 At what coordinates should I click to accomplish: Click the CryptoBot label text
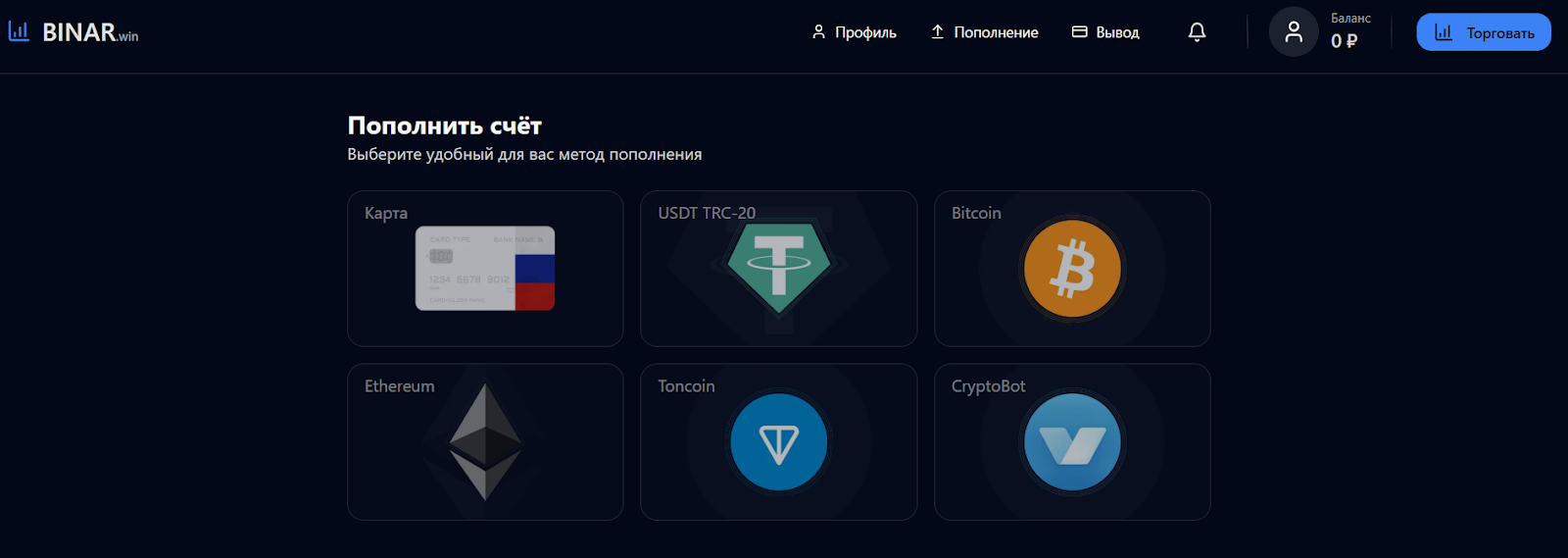tap(988, 386)
